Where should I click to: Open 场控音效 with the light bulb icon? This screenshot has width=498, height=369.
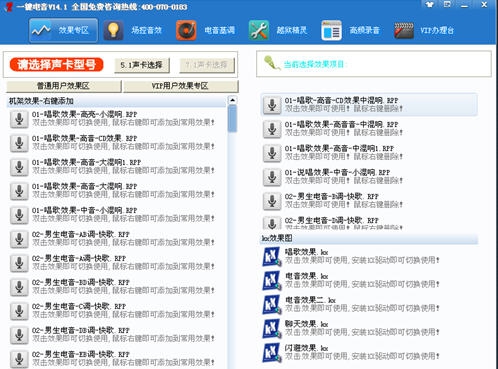click(133, 30)
